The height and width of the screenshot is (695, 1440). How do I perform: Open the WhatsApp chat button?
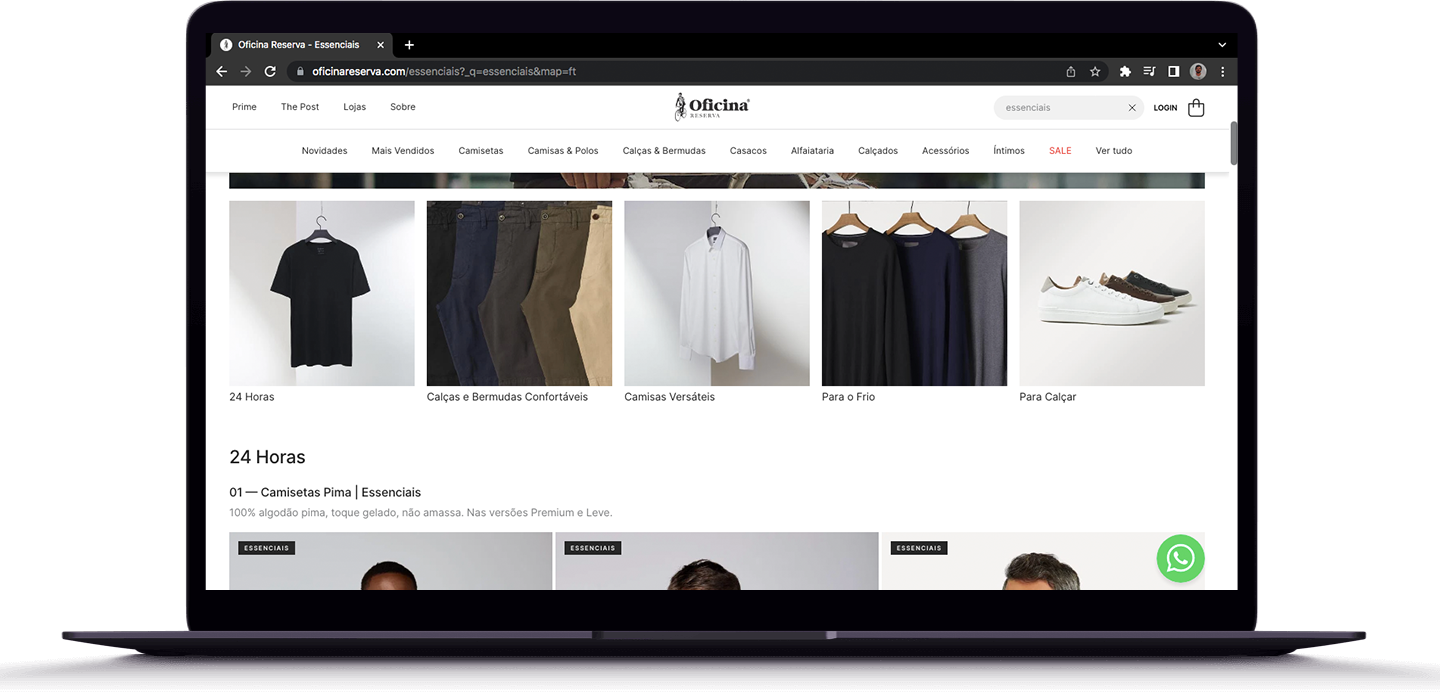[1180, 558]
